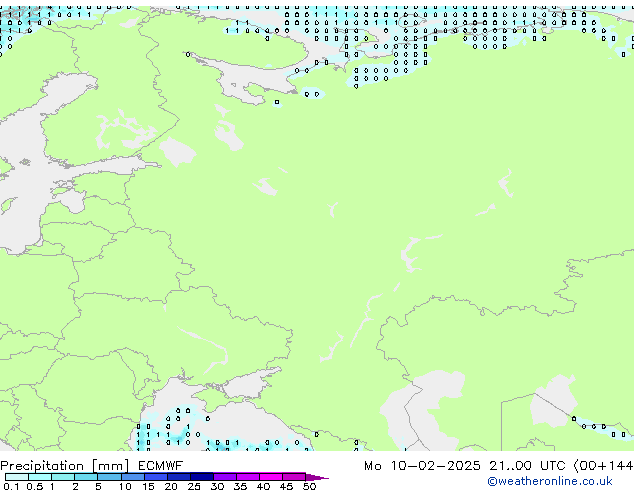Click the date '10-02-2025'
The width and height of the screenshot is (634, 490).
435,466
